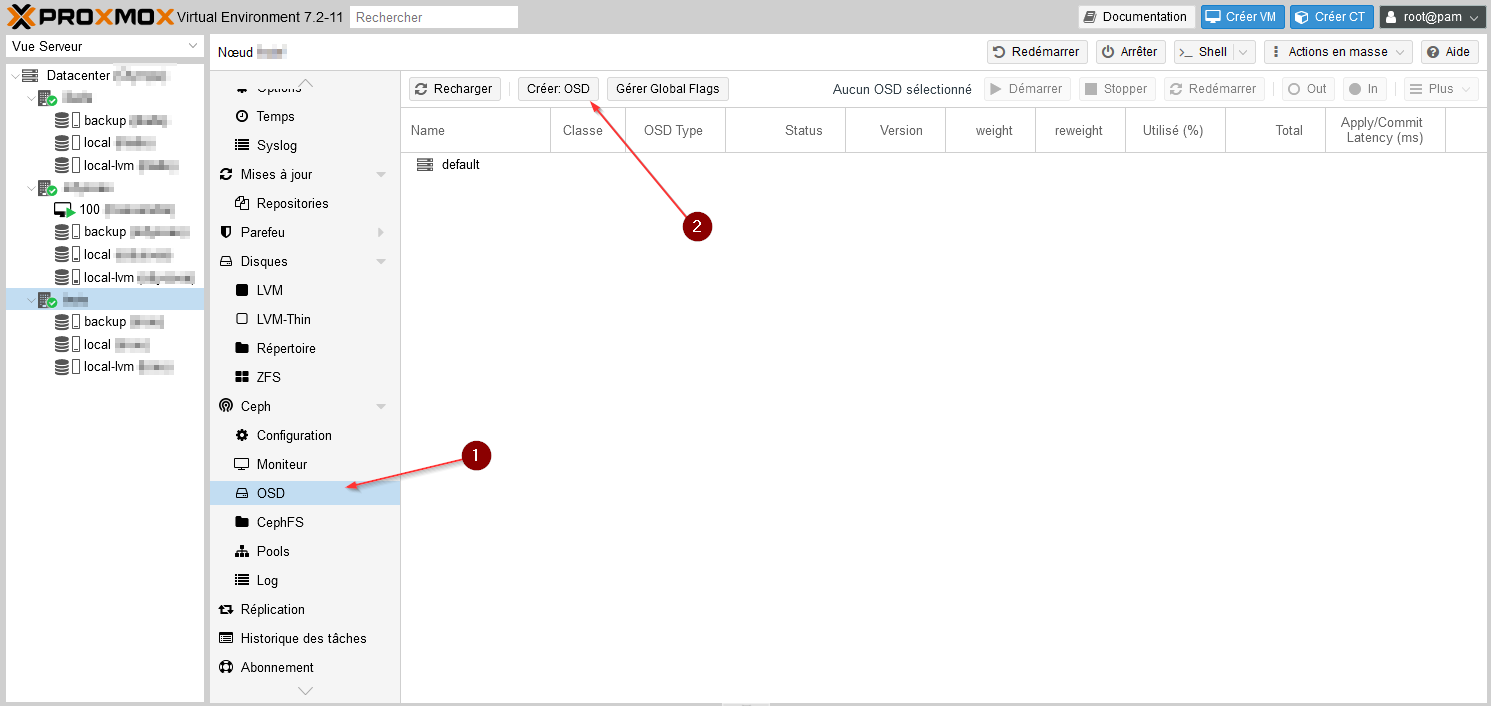
Task: Open the Documentation page
Action: pos(1135,17)
